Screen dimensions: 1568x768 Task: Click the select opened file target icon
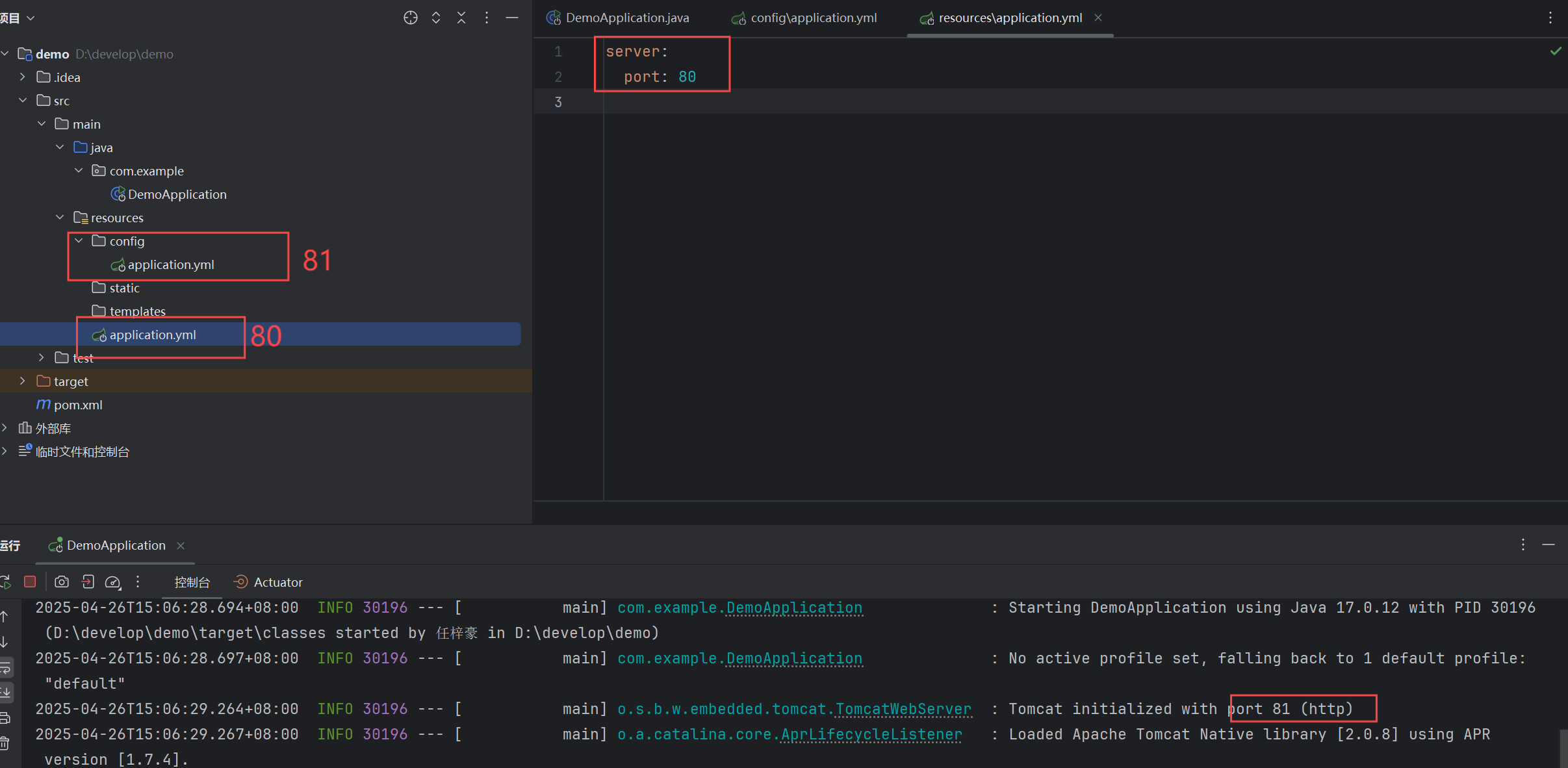click(410, 18)
